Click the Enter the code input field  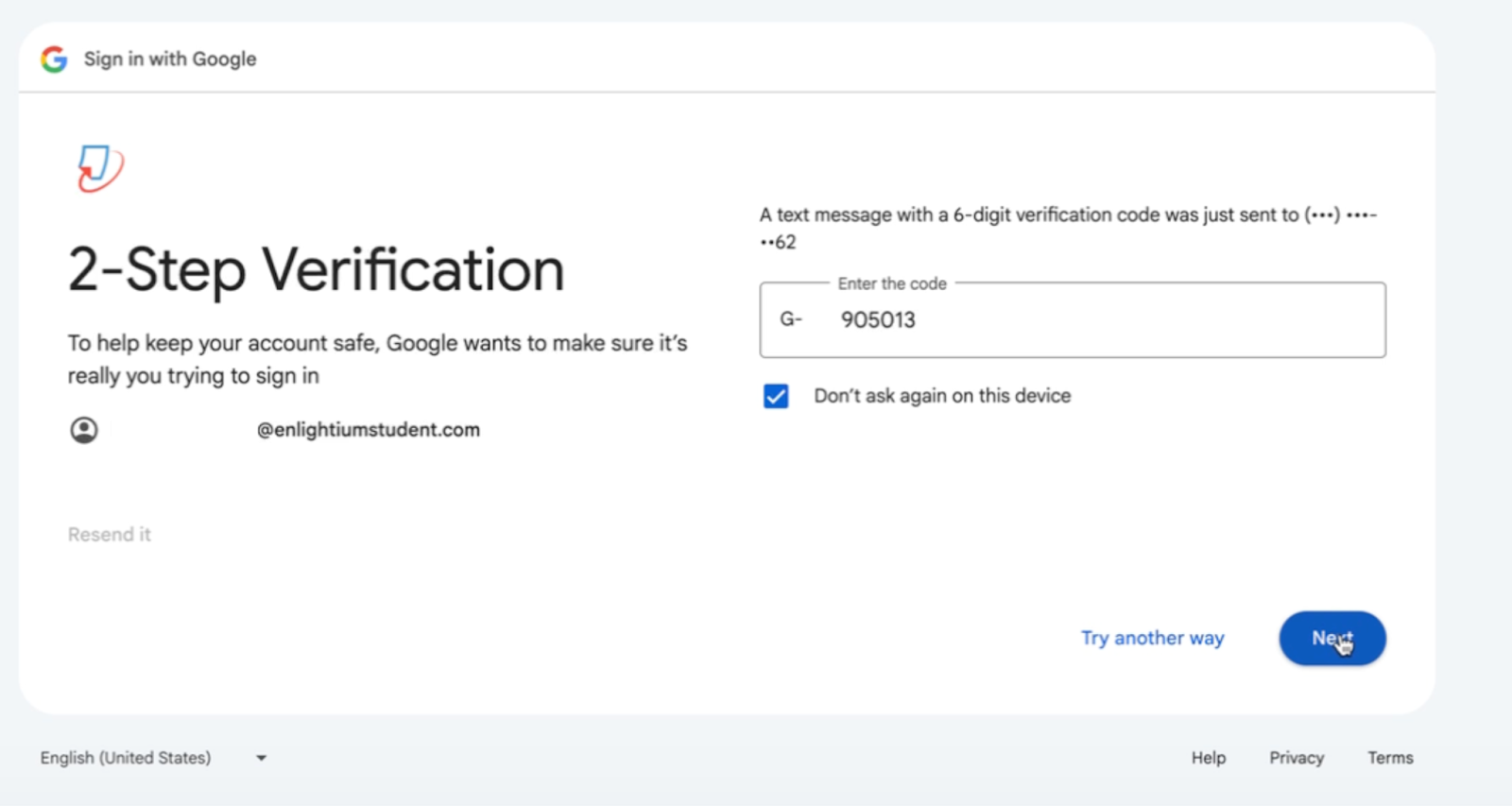(x=1073, y=319)
